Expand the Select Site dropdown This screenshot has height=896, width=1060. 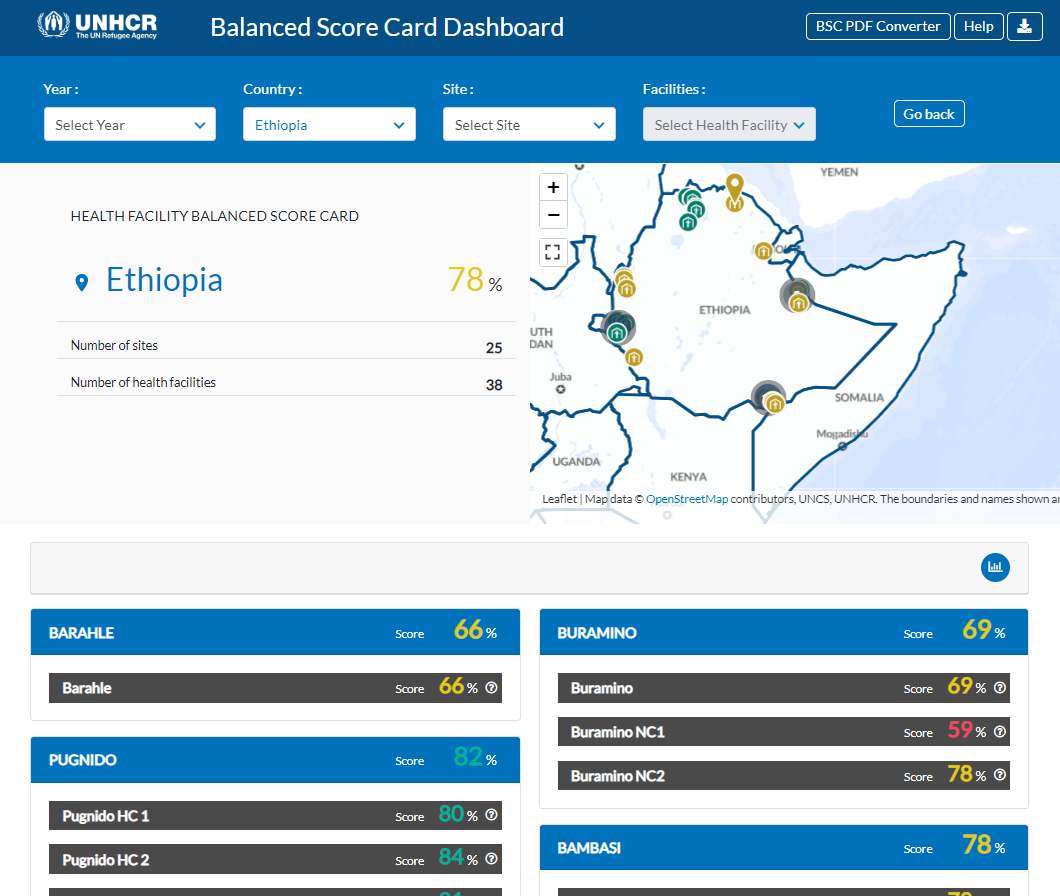[x=529, y=125]
